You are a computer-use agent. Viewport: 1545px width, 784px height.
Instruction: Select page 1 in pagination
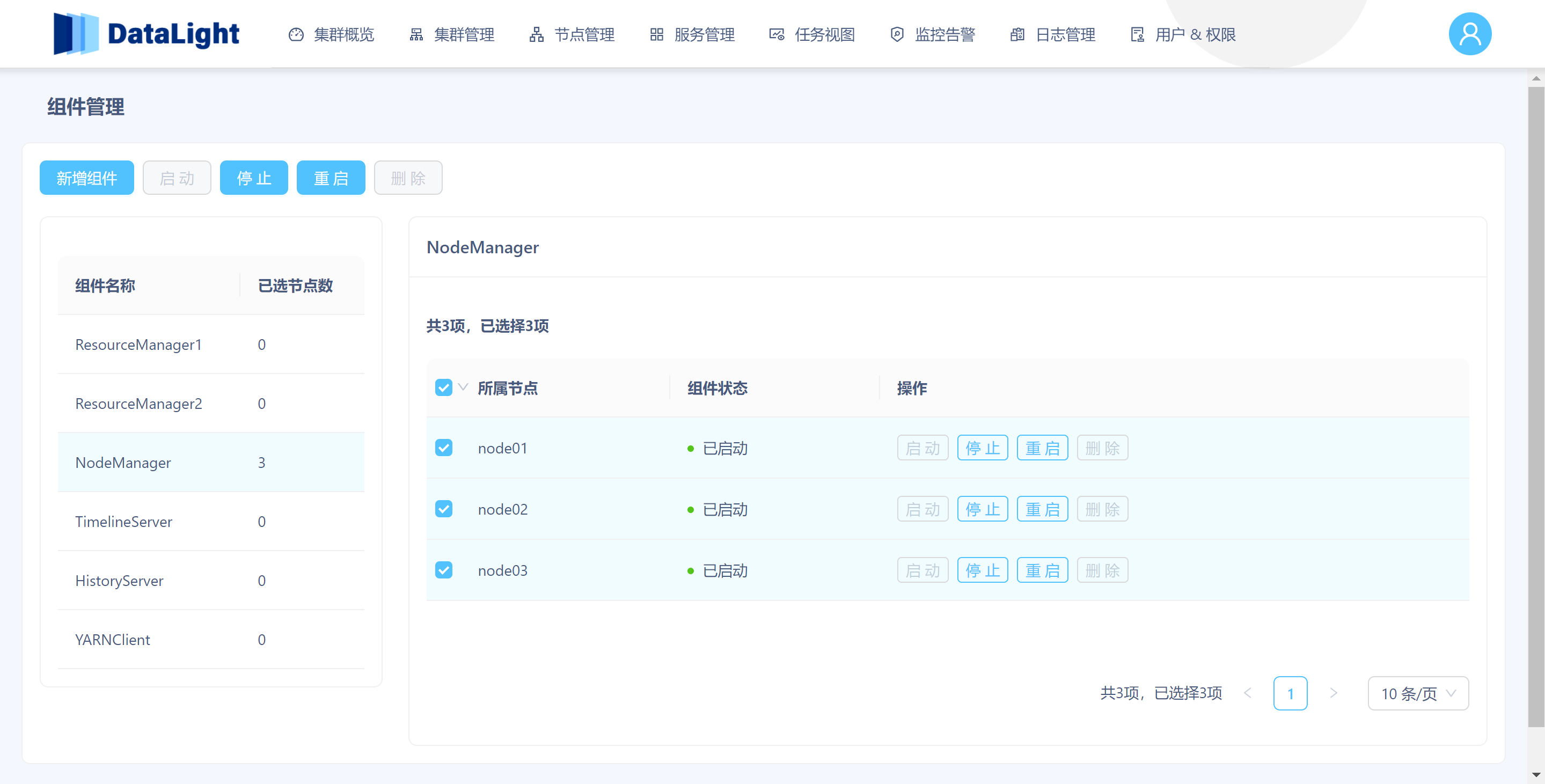pyautogui.click(x=1290, y=693)
